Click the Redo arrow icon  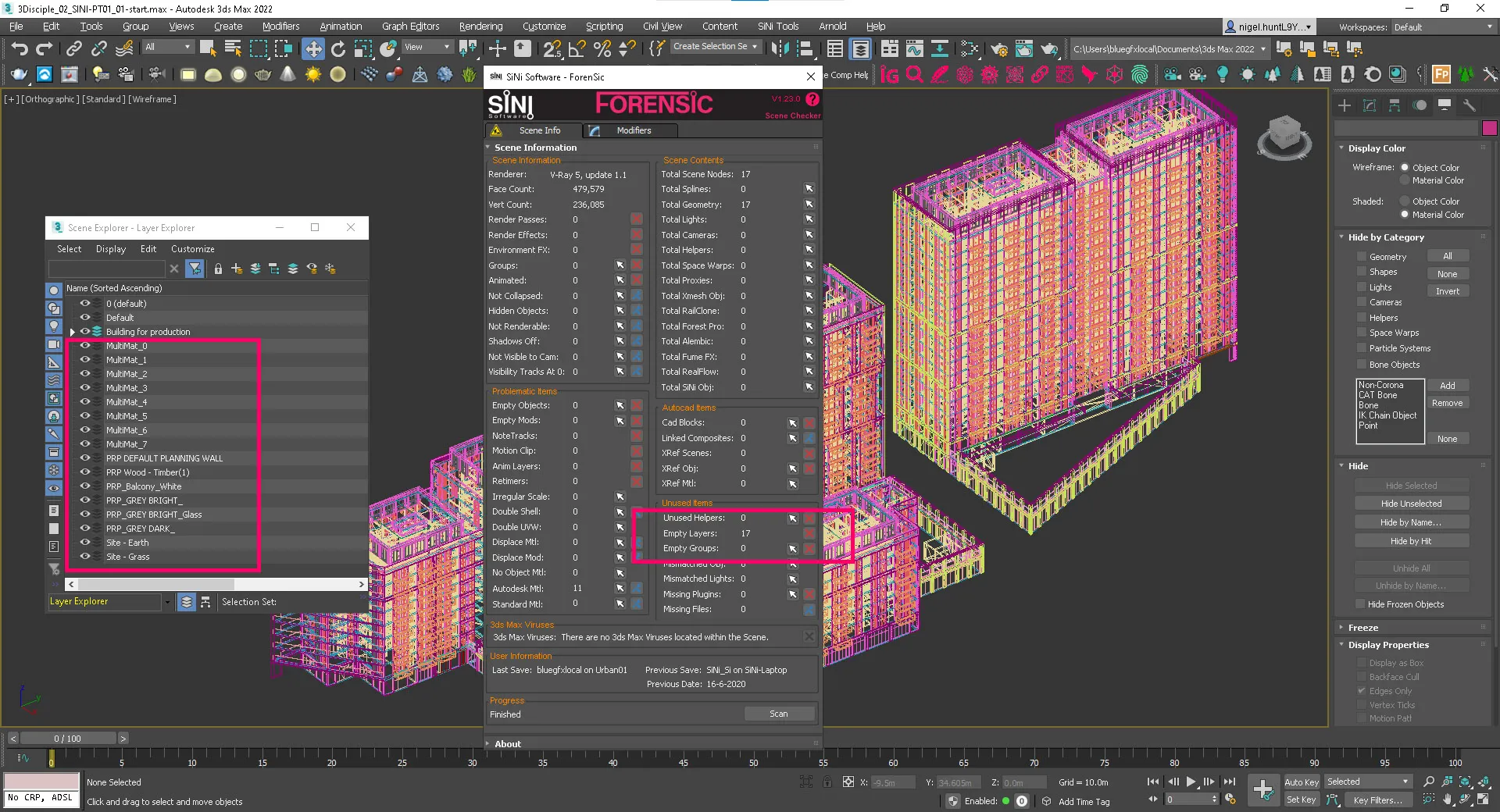[x=45, y=48]
